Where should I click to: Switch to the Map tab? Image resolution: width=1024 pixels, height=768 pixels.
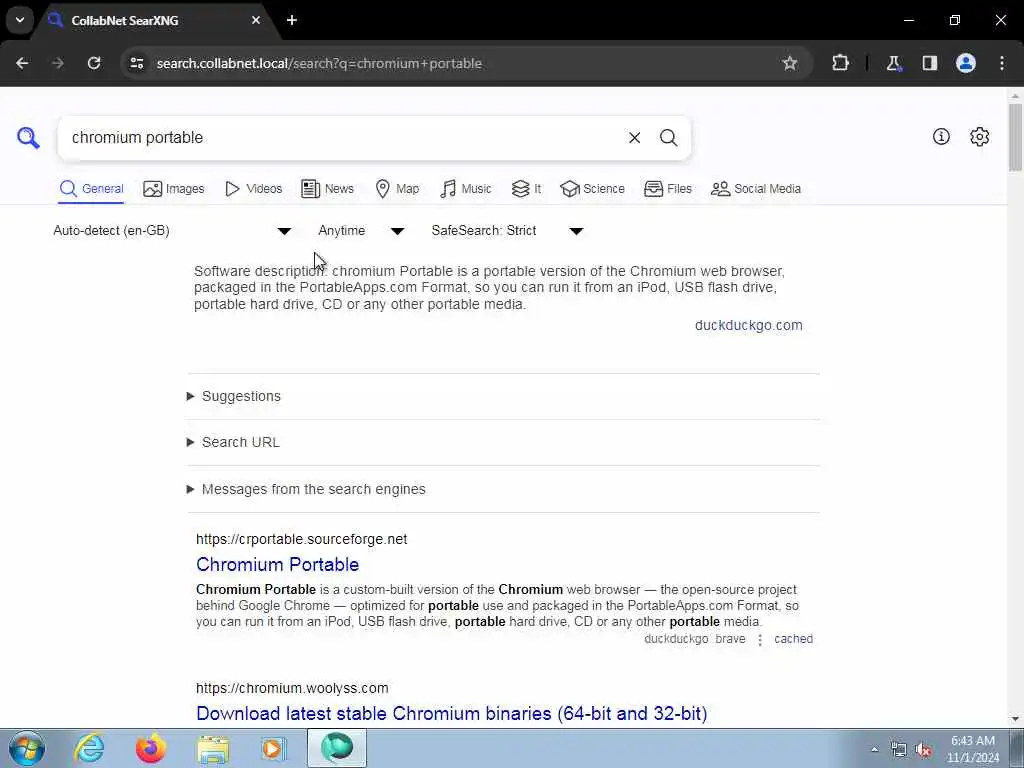(x=397, y=189)
